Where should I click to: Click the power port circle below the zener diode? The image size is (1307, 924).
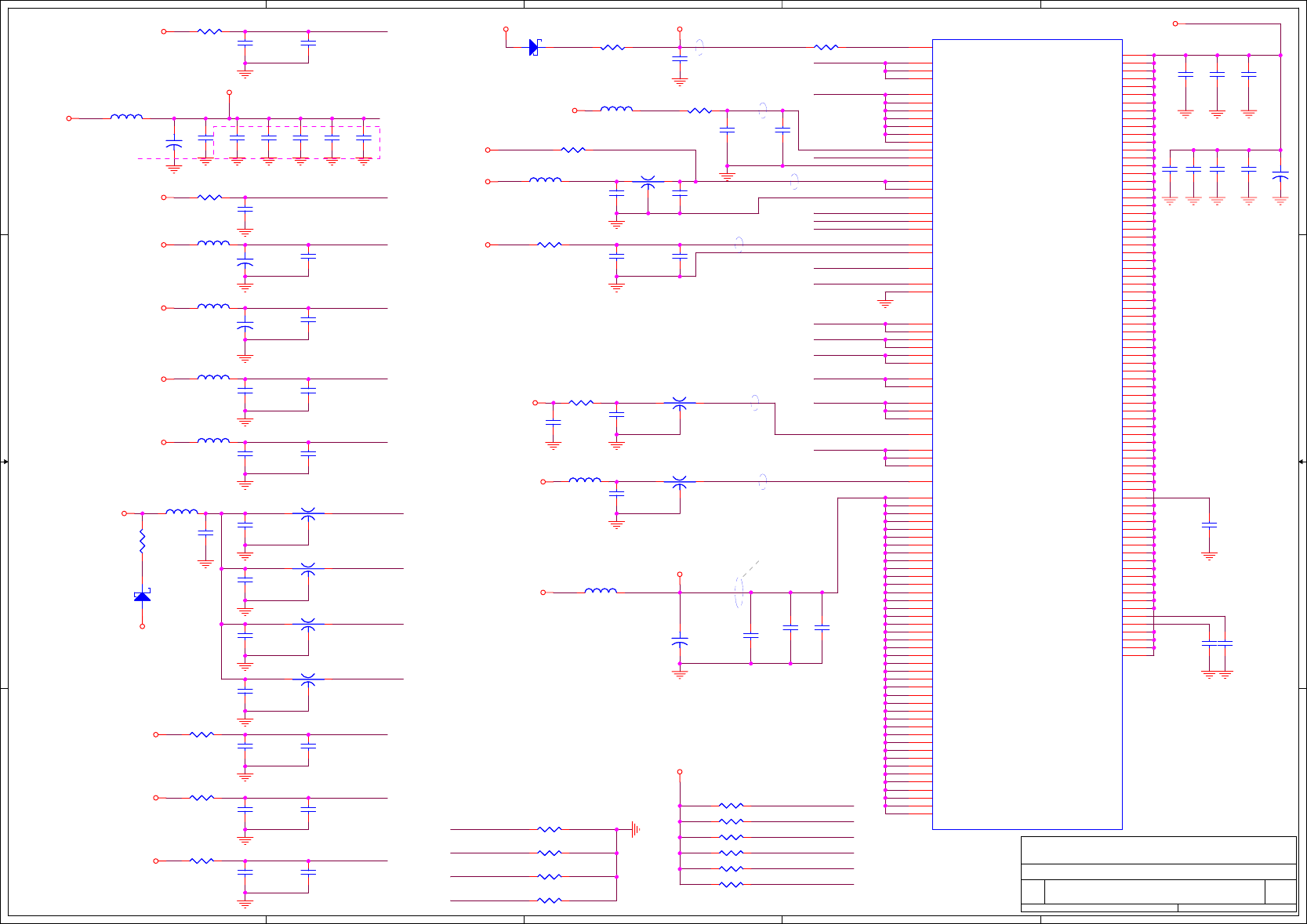142,626
